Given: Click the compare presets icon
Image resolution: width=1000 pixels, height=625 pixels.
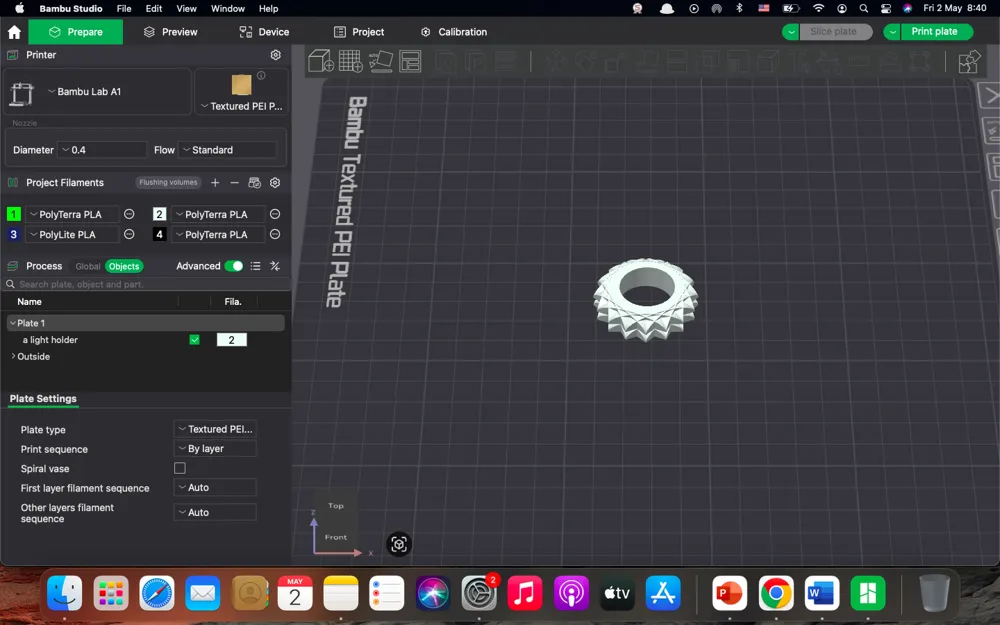Looking at the screenshot, I should (275, 266).
